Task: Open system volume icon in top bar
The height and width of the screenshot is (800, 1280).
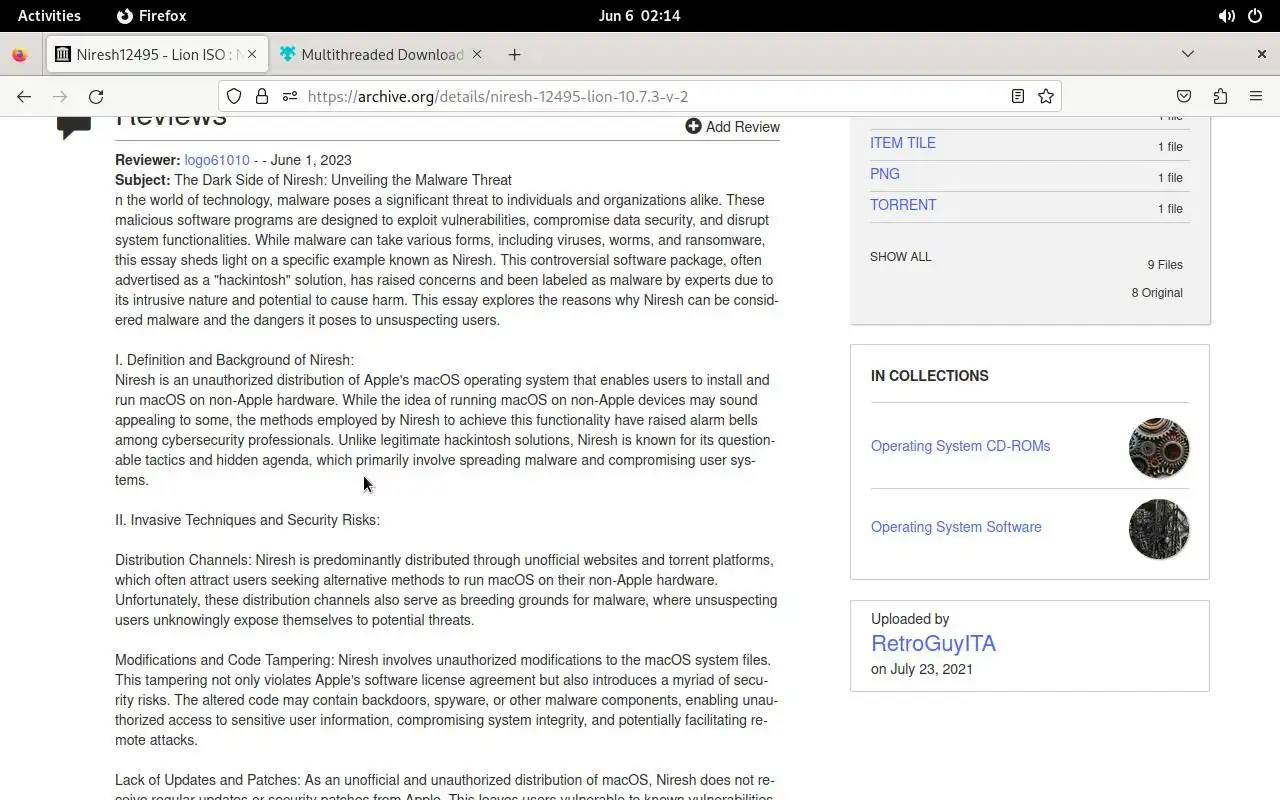Action: (x=1227, y=16)
